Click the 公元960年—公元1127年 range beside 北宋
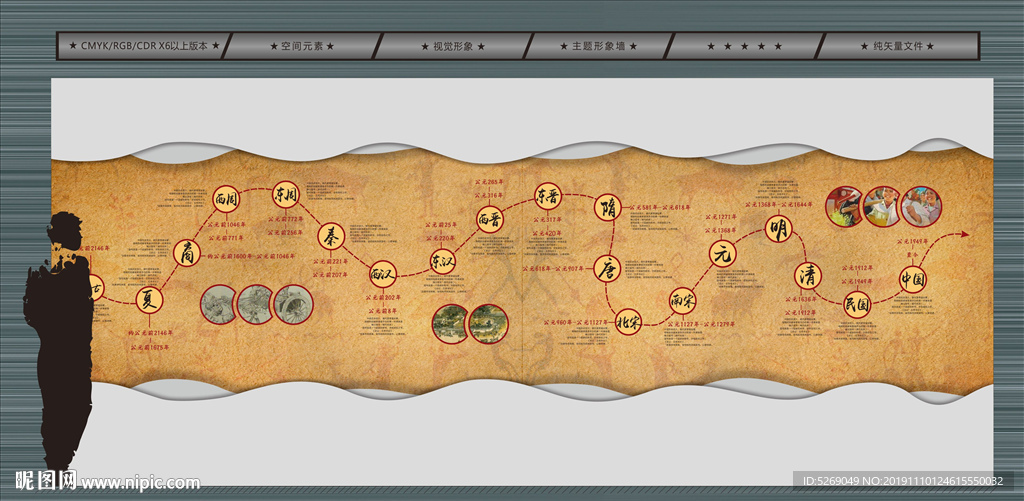The image size is (1024, 501). 577,321
